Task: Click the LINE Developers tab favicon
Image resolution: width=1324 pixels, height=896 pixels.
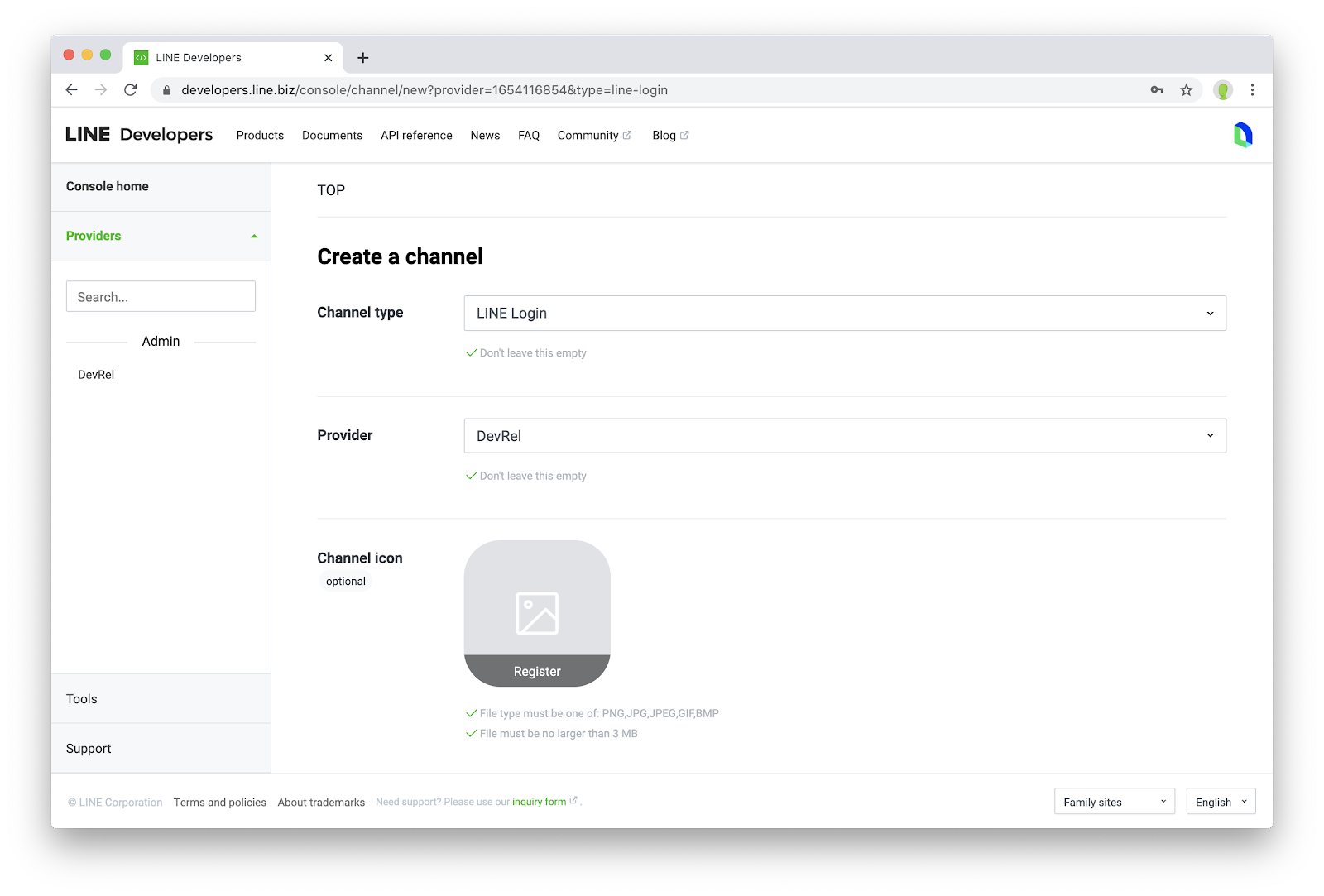Action: (x=142, y=58)
